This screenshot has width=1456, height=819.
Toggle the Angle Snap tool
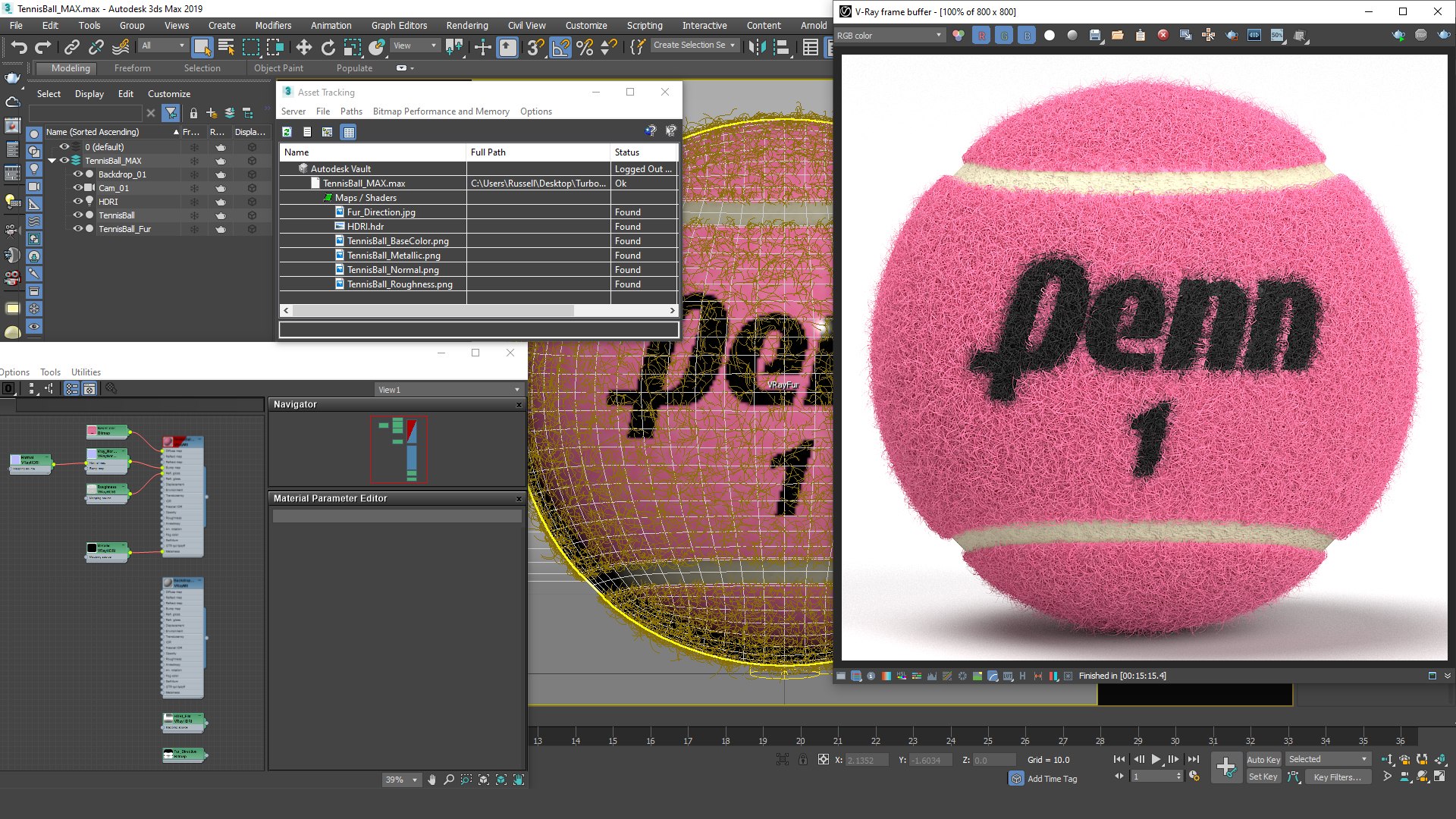pyautogui.click(x=560, y=47)
